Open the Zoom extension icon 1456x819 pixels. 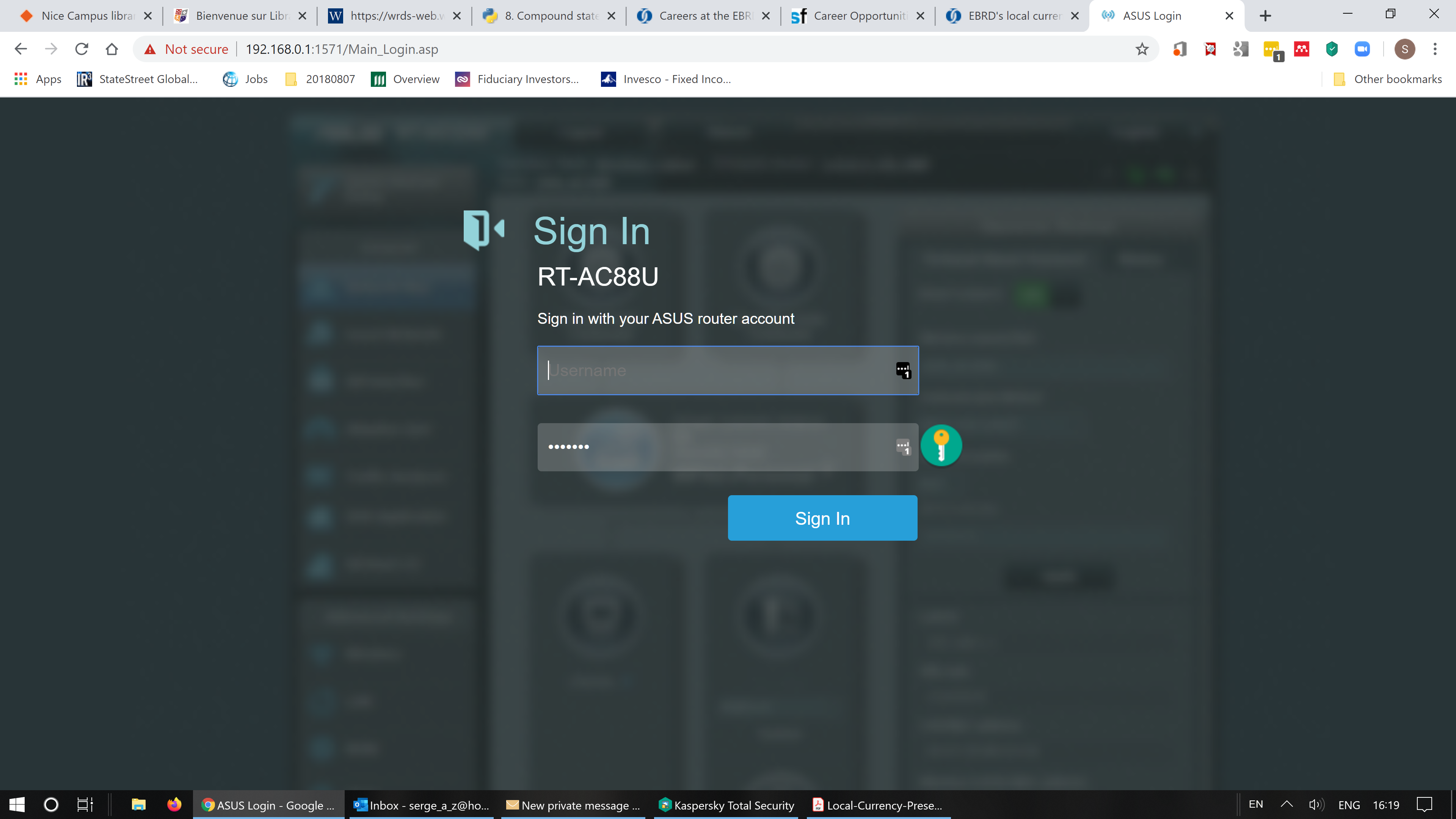pos(1362,49)
